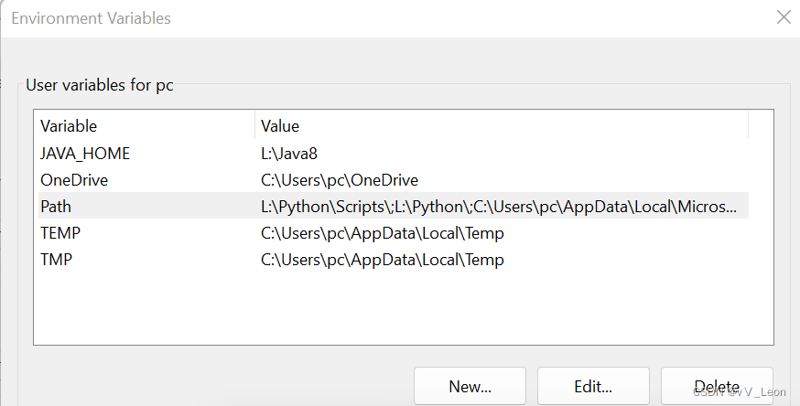Click the L:\Java8 value cell
The height and width of the screenshot is (406, 800).
click(x=289, y=154)
